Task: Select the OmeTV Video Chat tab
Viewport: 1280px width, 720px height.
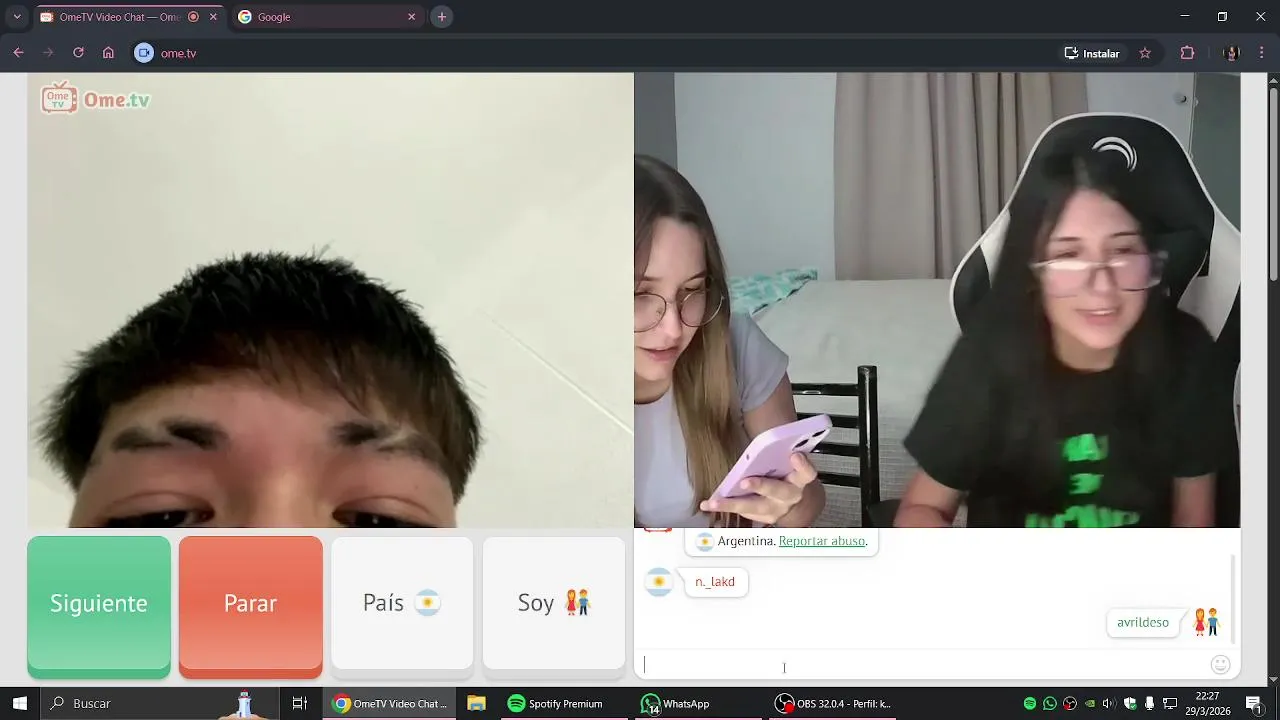Action: 119,17
